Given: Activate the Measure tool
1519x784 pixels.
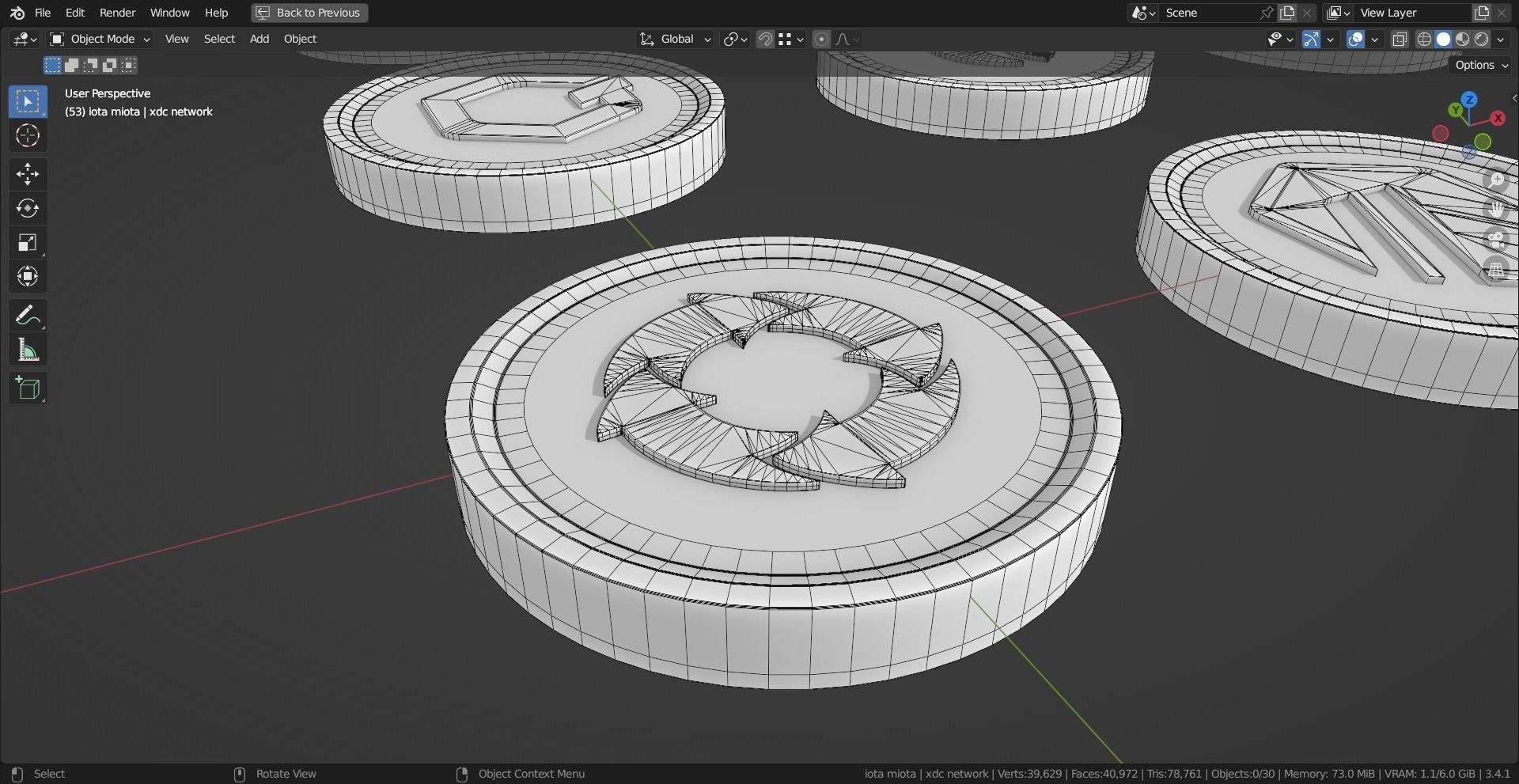Looking at the screenshot, I should pyautogui.click(x=28, y=349).
